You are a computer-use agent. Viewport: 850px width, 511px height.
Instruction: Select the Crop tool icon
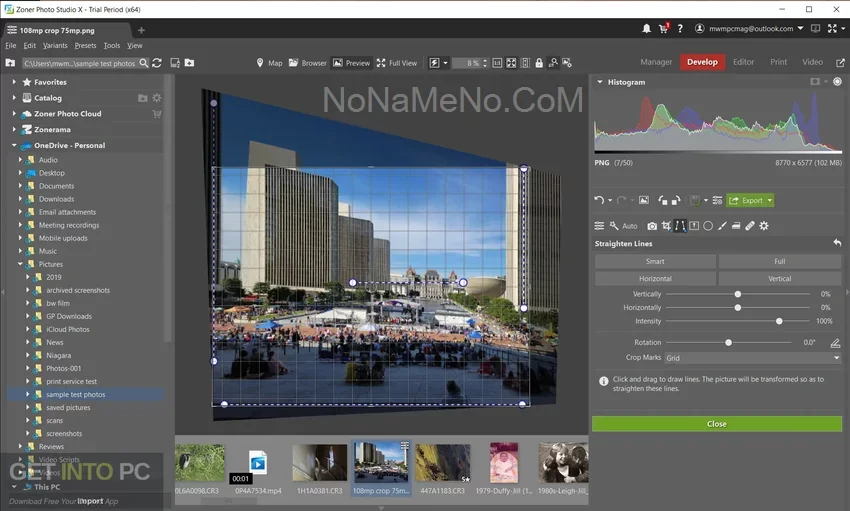coord(666,226)
